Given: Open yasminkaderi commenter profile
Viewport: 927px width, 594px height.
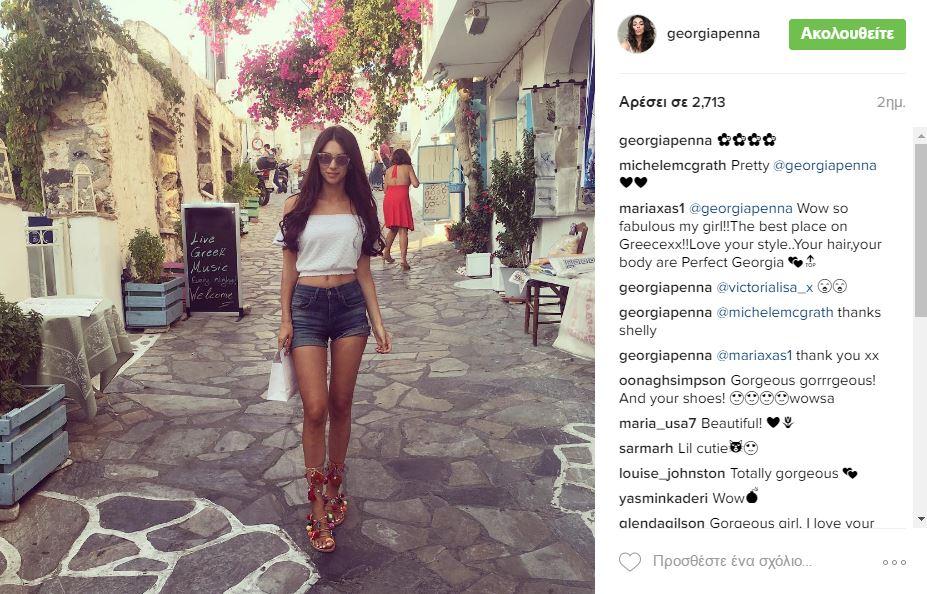Looking at the screenshot, I should pos(663,499).
